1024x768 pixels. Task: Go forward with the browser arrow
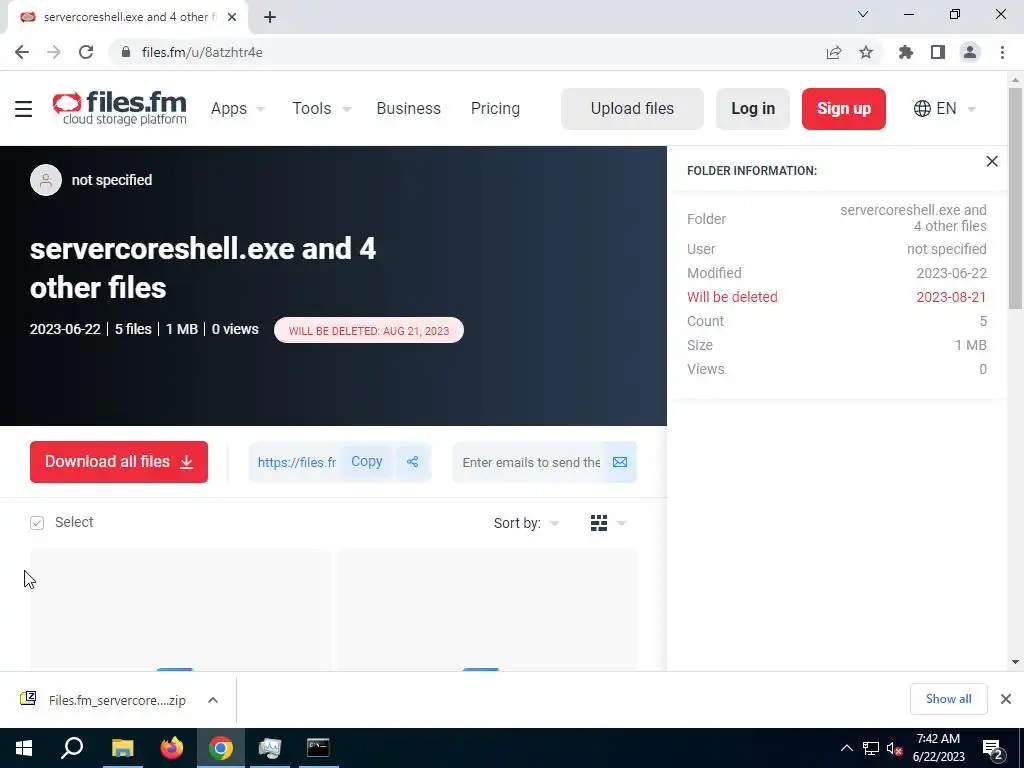pos(54,52)
